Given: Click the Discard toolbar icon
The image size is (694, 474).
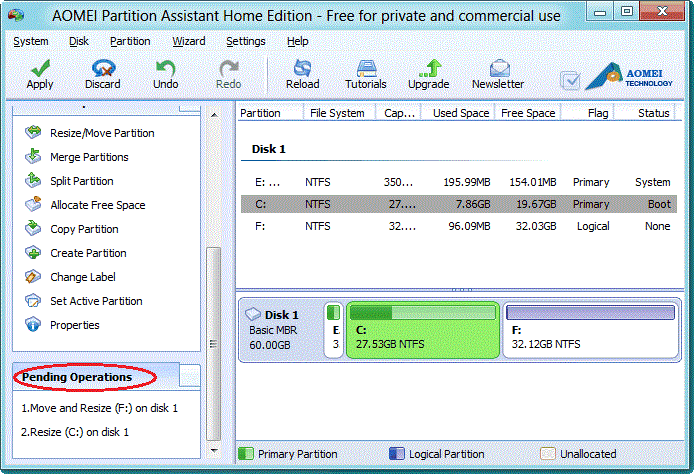Looking at the screenshot, I should pos(103,68).
